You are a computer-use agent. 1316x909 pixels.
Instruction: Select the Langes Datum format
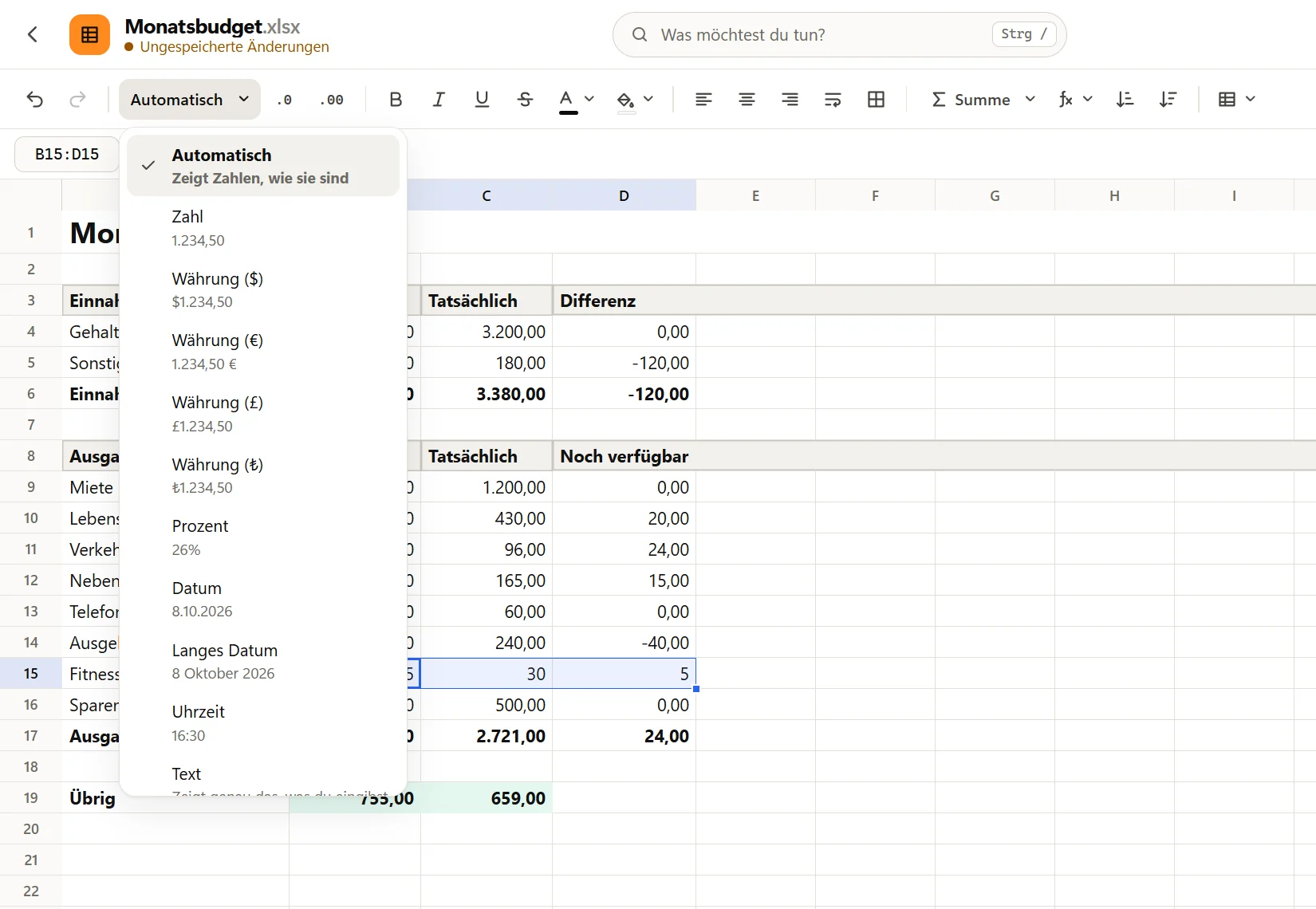point(263,662)
